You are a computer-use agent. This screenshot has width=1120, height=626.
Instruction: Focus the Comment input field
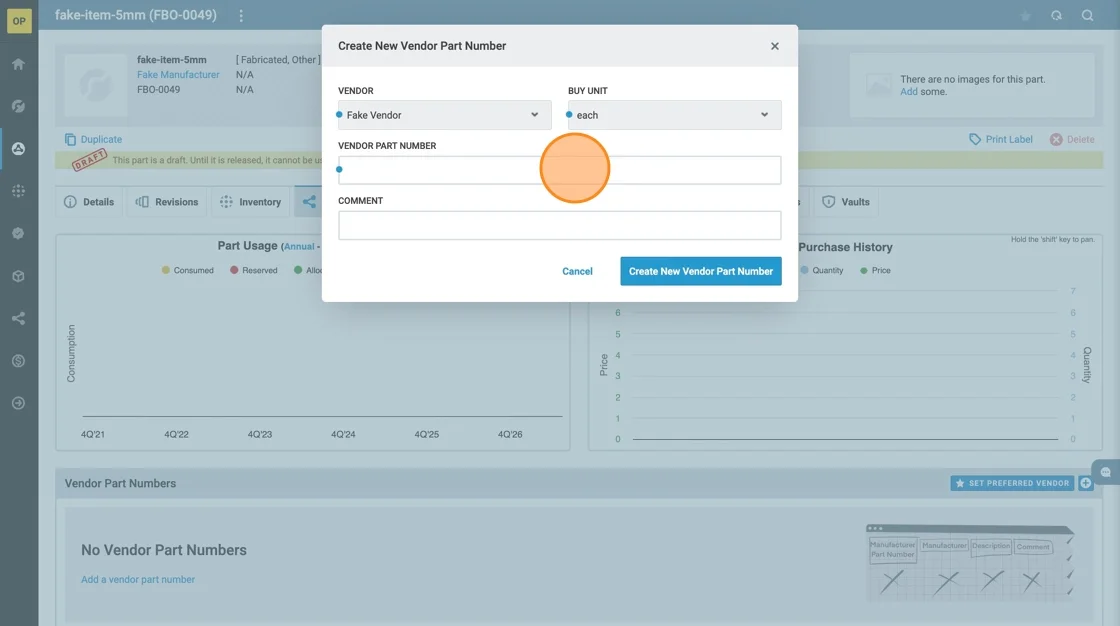[559, 225]
